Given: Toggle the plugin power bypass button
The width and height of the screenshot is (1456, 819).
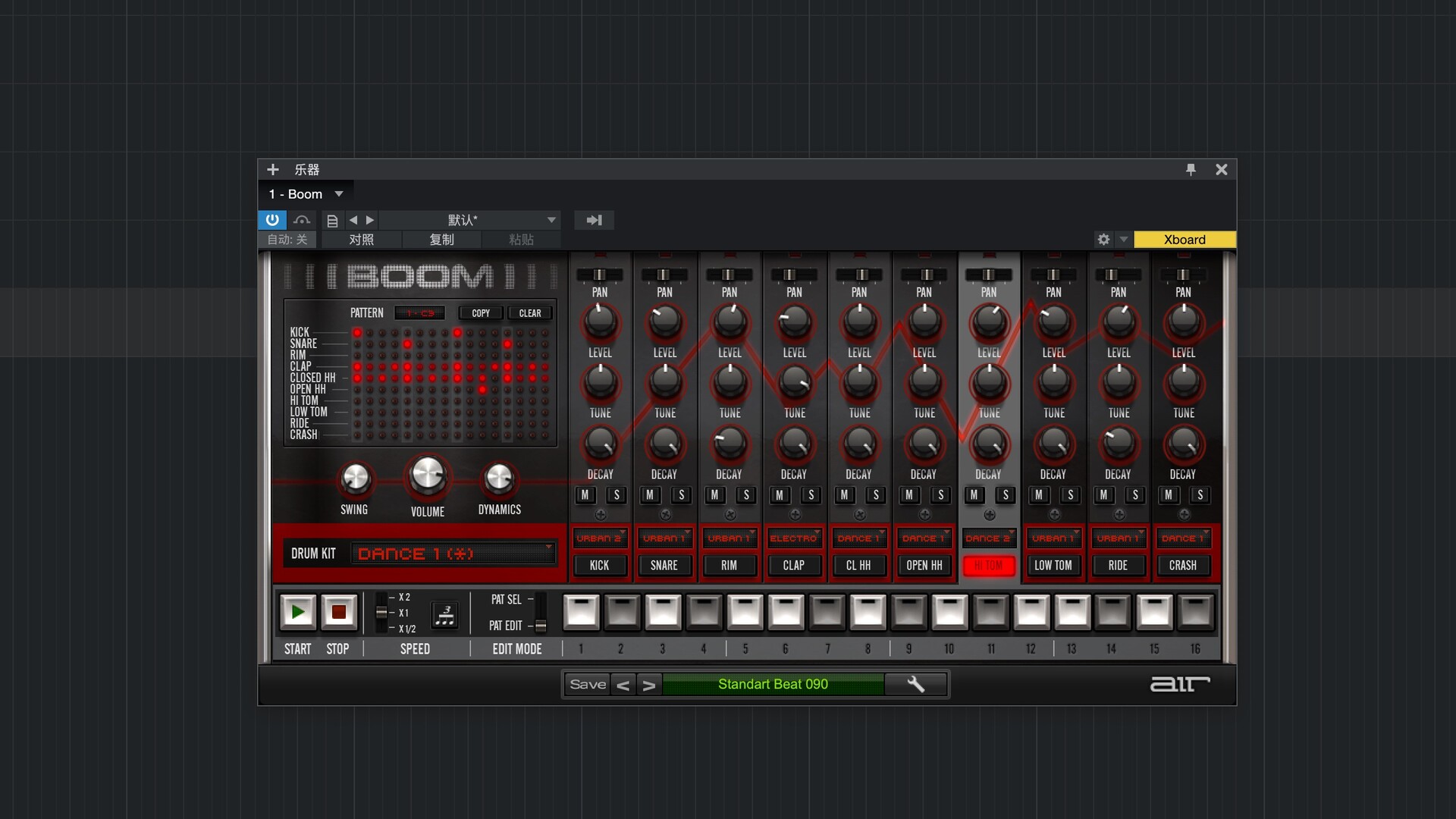Looking at the screenshot, I should coord(272,220).
